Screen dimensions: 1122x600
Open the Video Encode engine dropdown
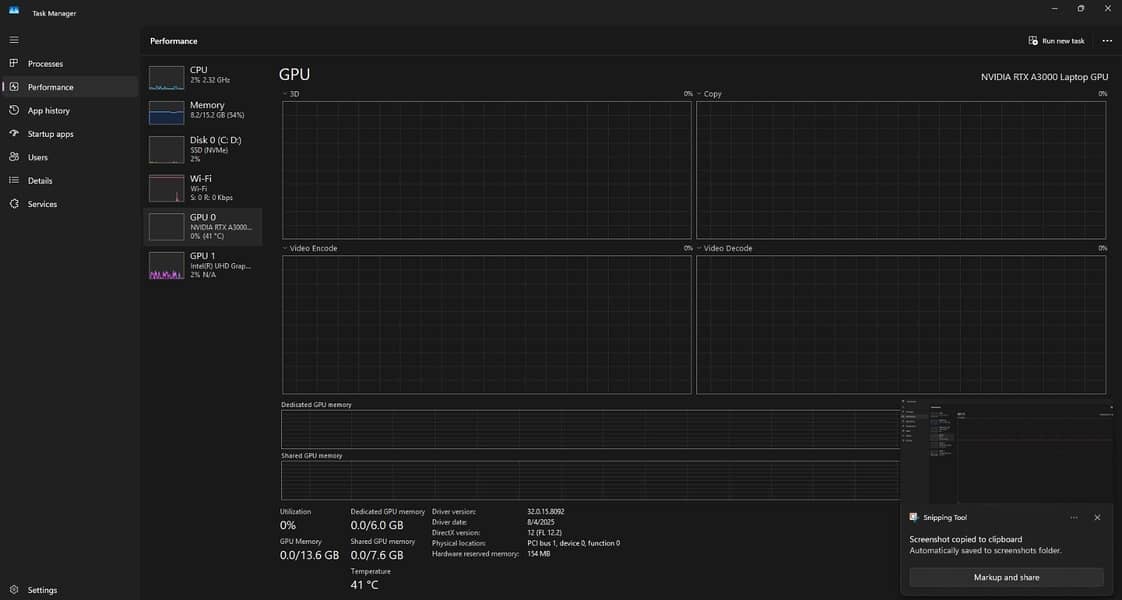coord(285,248)
